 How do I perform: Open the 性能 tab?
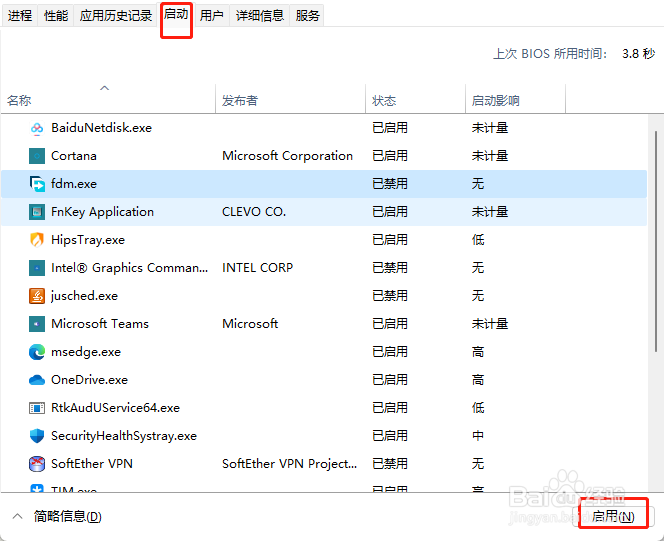tap(56, 16)
